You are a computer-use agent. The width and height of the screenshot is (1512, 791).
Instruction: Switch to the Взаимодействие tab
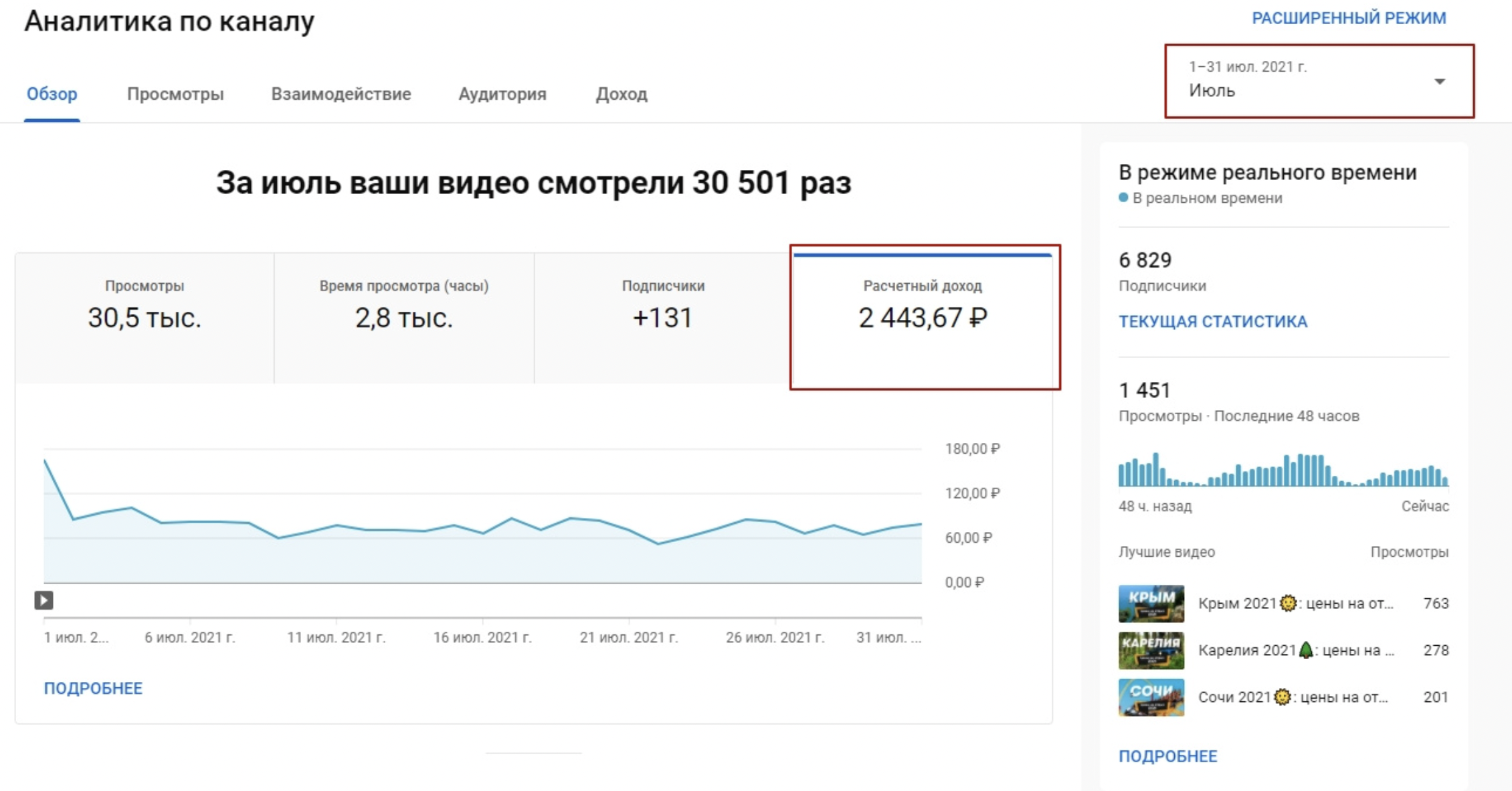pos(341,94)
